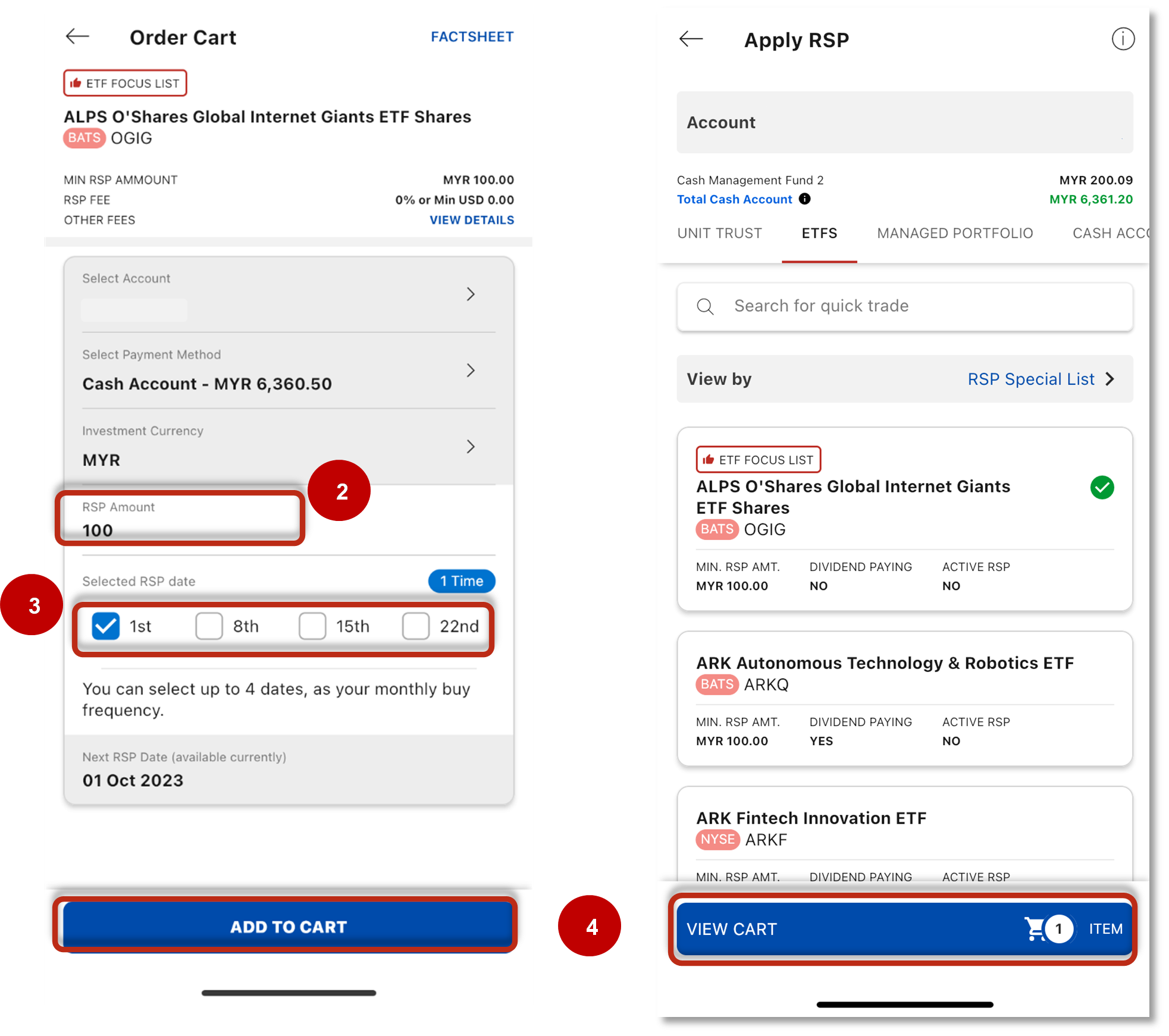1169x1036 pixels.
Task: Switch to the Managed Portfolio tab
Action: 955,233
